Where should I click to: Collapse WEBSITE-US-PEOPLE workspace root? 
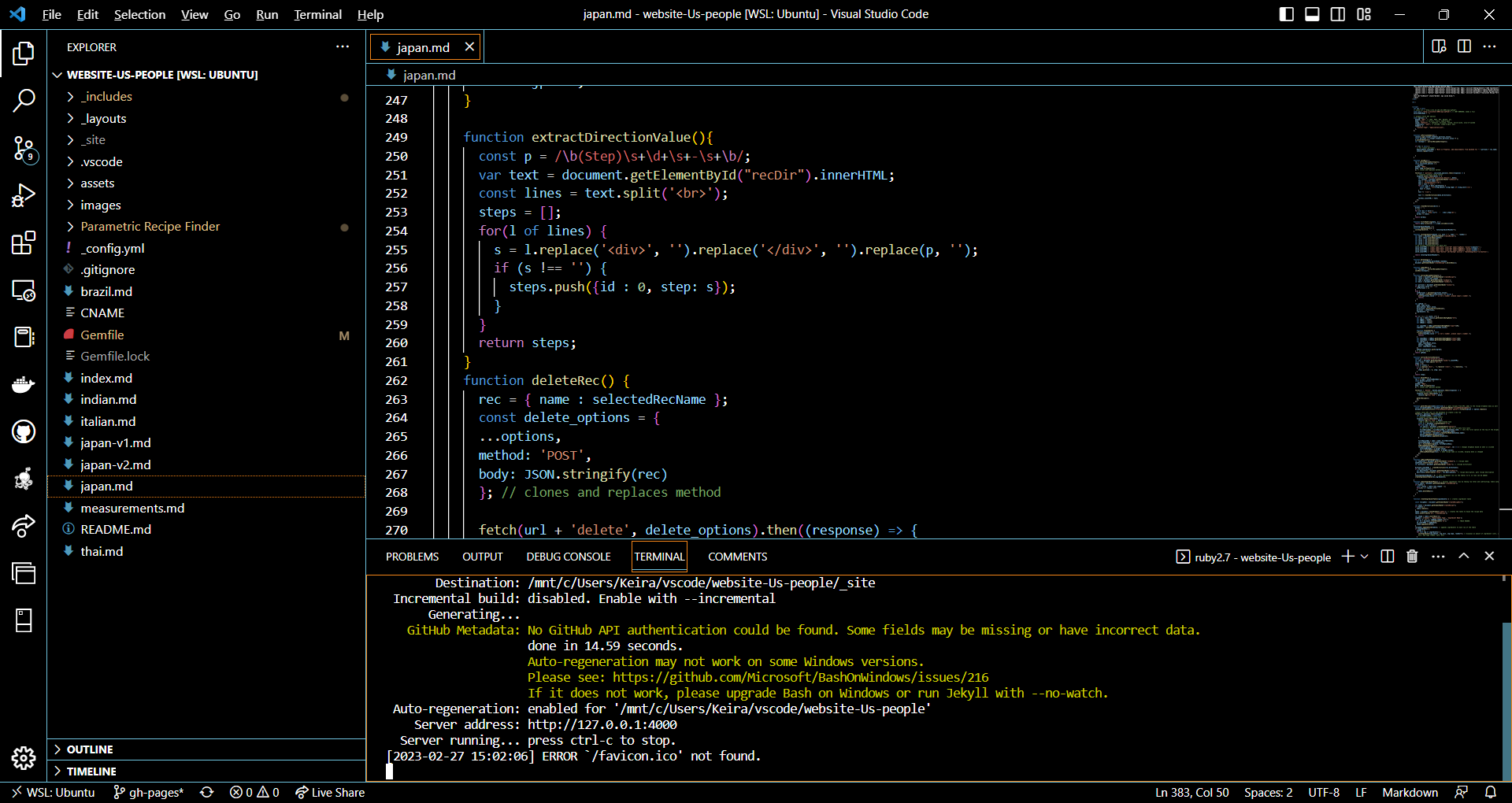206,75
